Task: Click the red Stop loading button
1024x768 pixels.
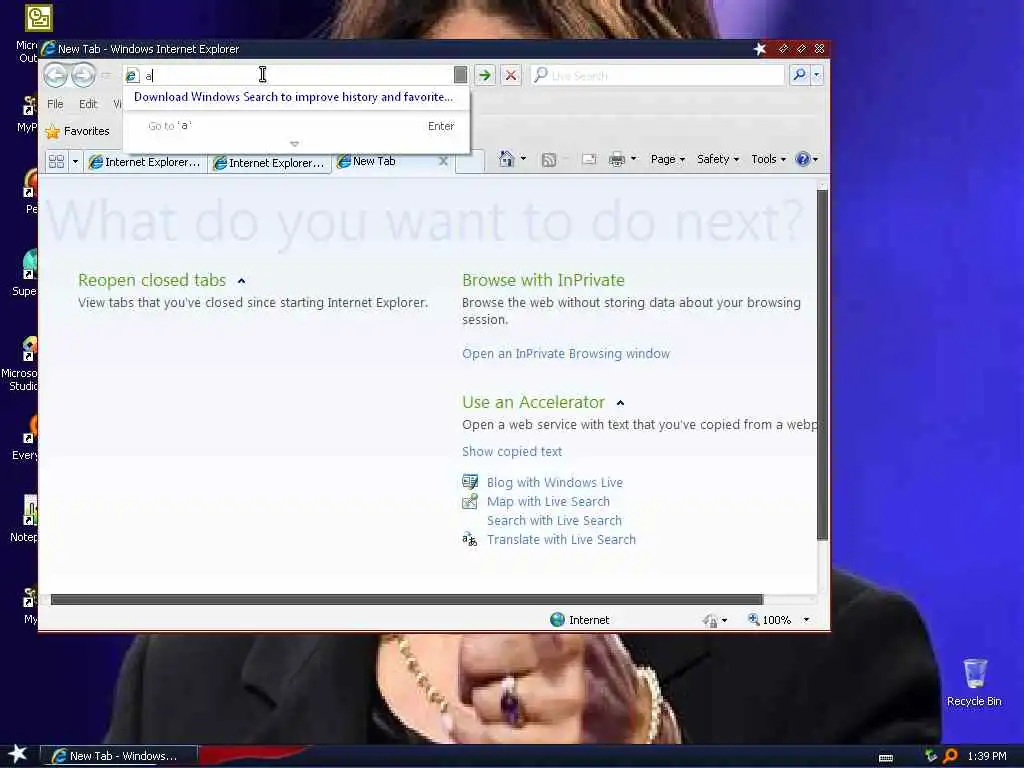Action: [x=511, y=75]
